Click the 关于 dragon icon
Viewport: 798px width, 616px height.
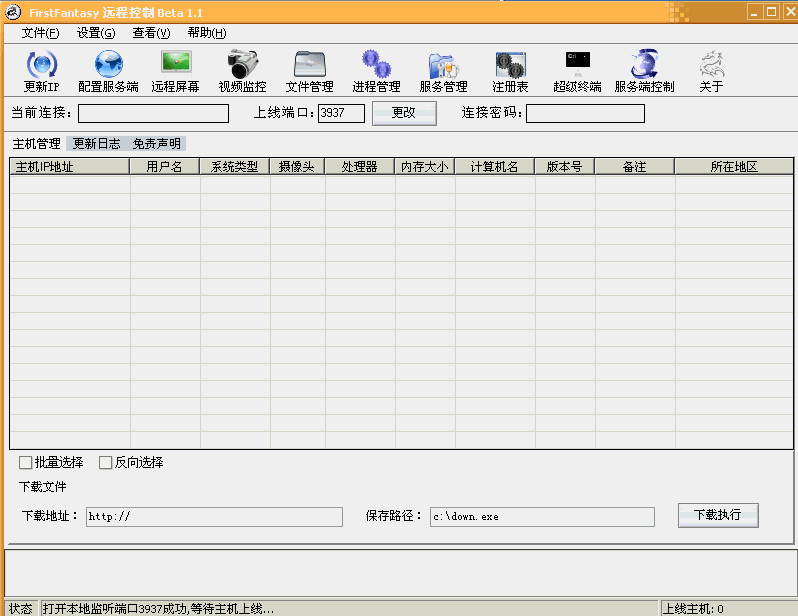711,66
